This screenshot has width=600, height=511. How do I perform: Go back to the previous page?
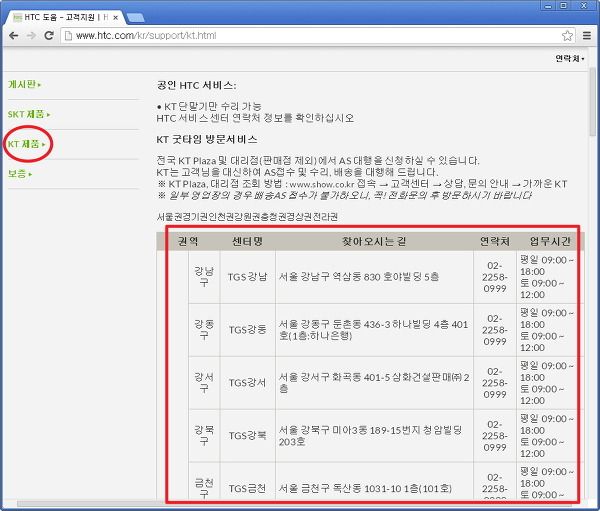(13, 36)
